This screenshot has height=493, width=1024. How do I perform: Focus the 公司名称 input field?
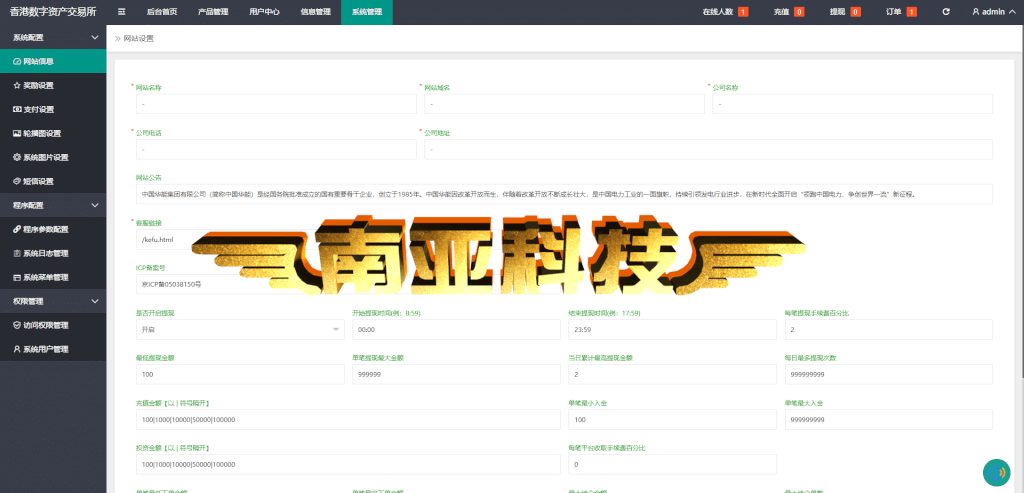click(852, 104)
